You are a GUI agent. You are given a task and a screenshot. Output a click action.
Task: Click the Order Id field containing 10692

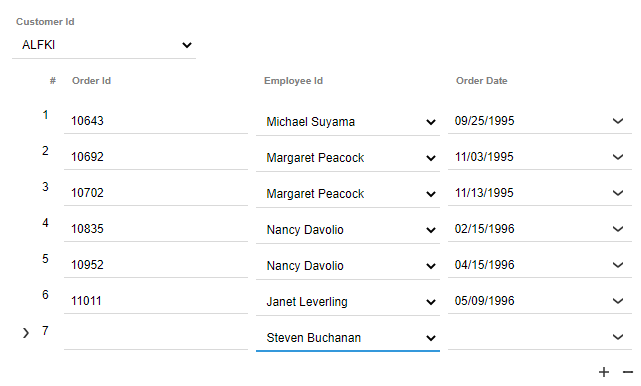tap(156, 157)
